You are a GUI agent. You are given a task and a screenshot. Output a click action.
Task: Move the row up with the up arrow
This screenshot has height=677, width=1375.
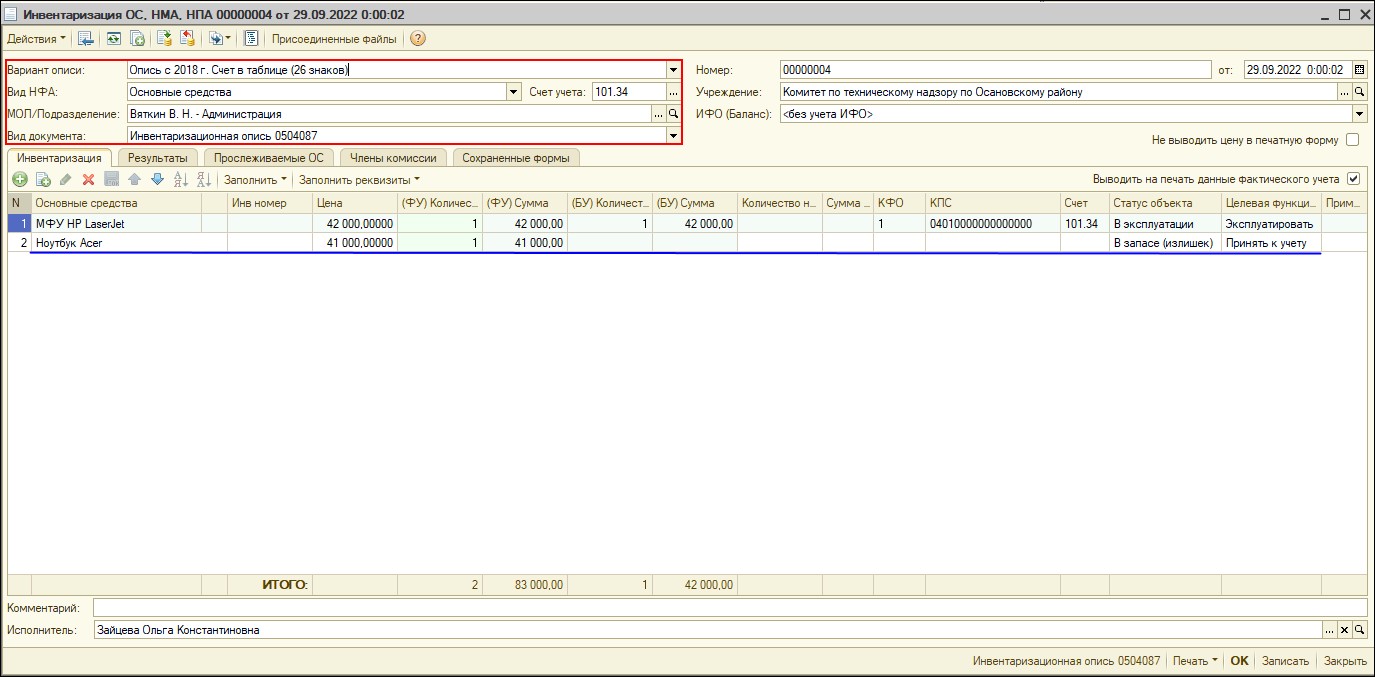tap(134, 180)
